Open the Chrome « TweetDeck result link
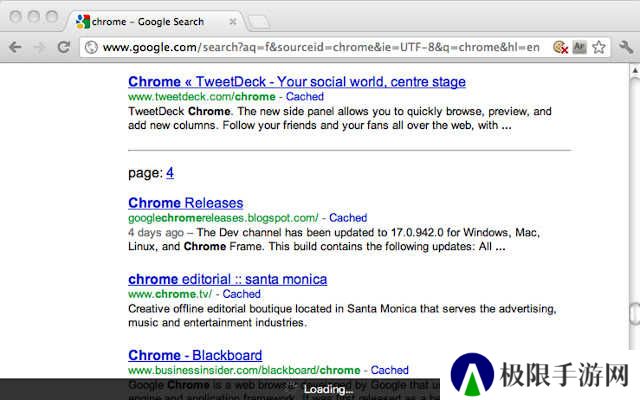Viewport: 640px width, 400px height. (297, 82)
